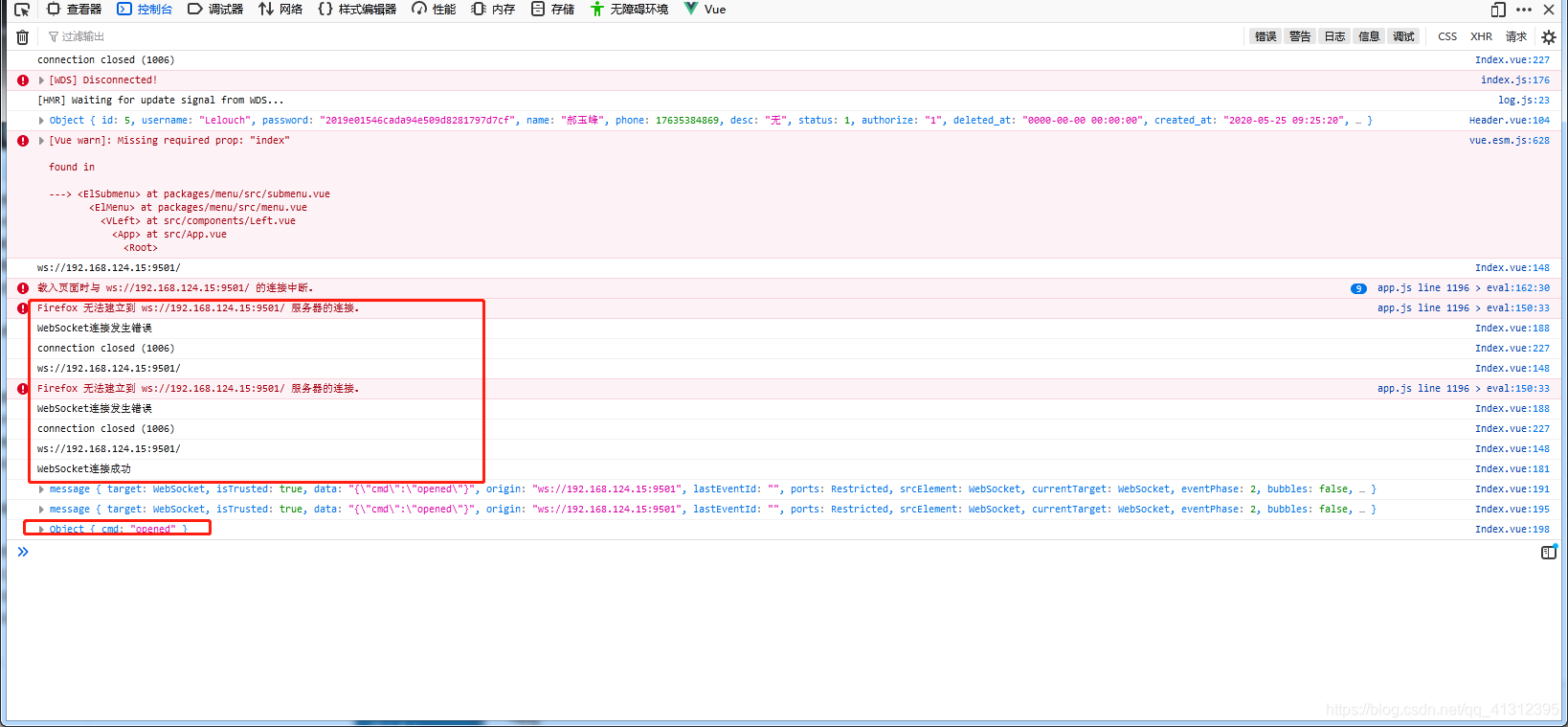Expand the [WDS] Disconnected! error

tap(41, 80)
